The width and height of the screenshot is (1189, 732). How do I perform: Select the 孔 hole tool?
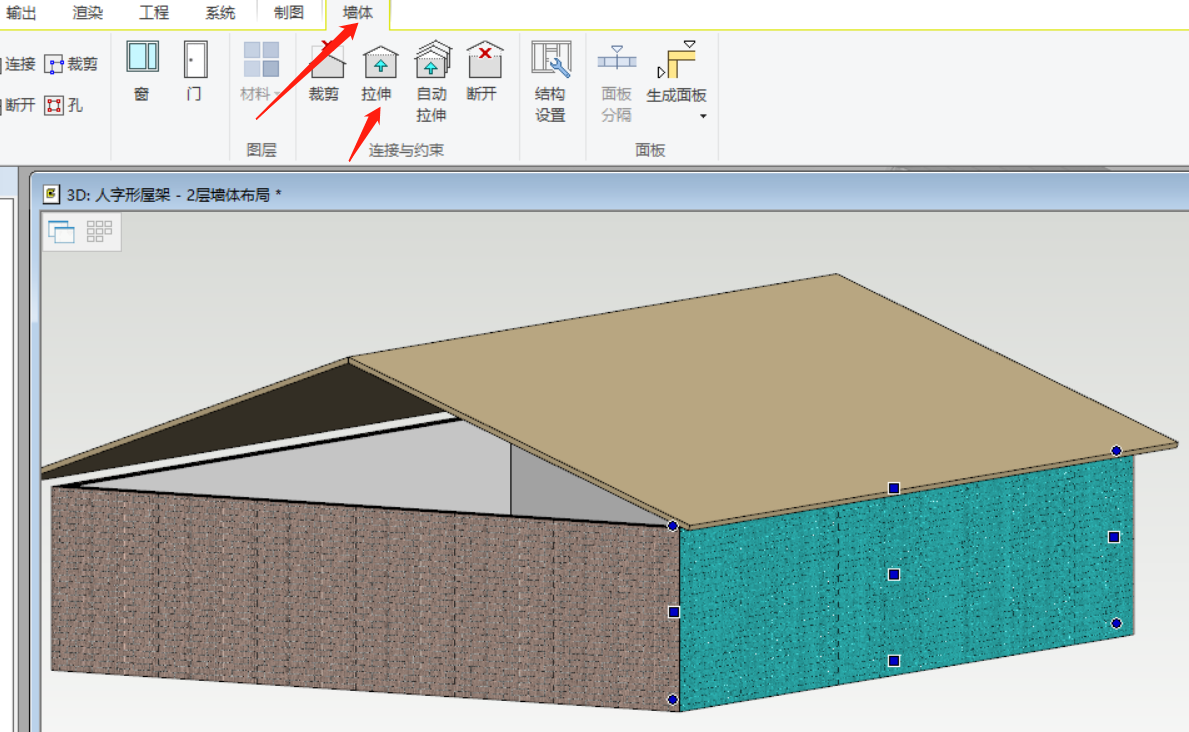click(x=64, y=105)
